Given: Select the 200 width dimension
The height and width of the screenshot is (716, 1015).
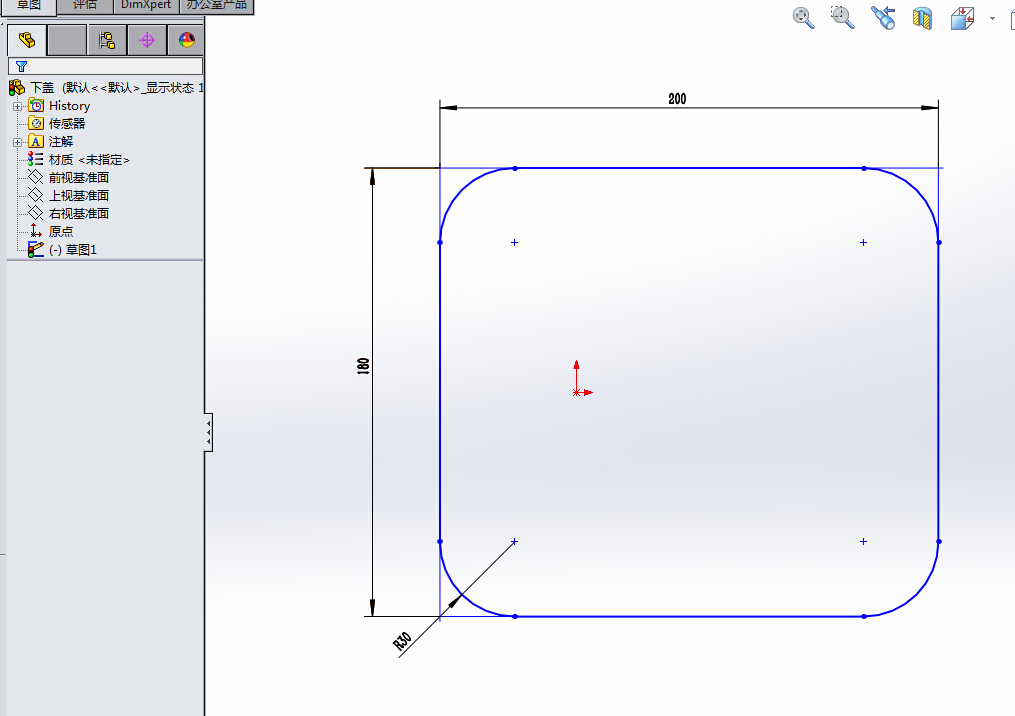Looking at the screenshot, I should pos(677,99).
